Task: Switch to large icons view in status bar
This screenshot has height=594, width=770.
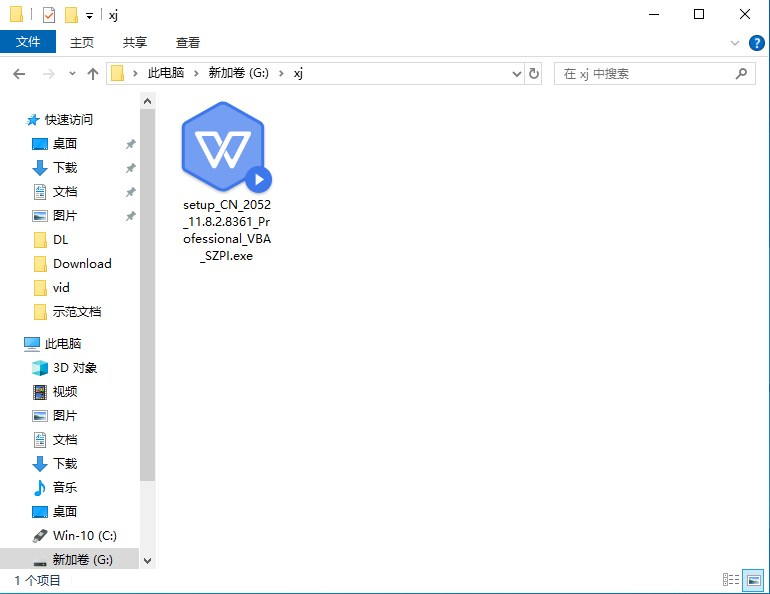Action: [x=752, y=580]
